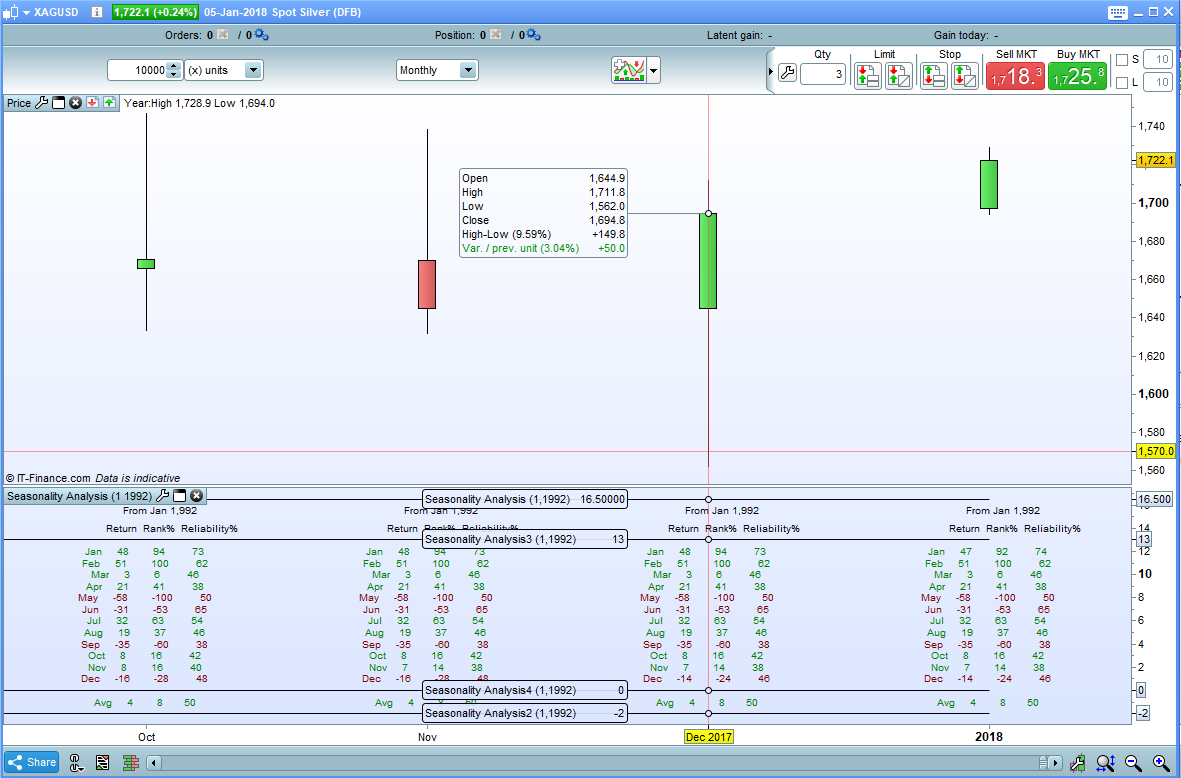
Task: Click the virtual keyboard icon in title bar
Action: (1120, 12)
